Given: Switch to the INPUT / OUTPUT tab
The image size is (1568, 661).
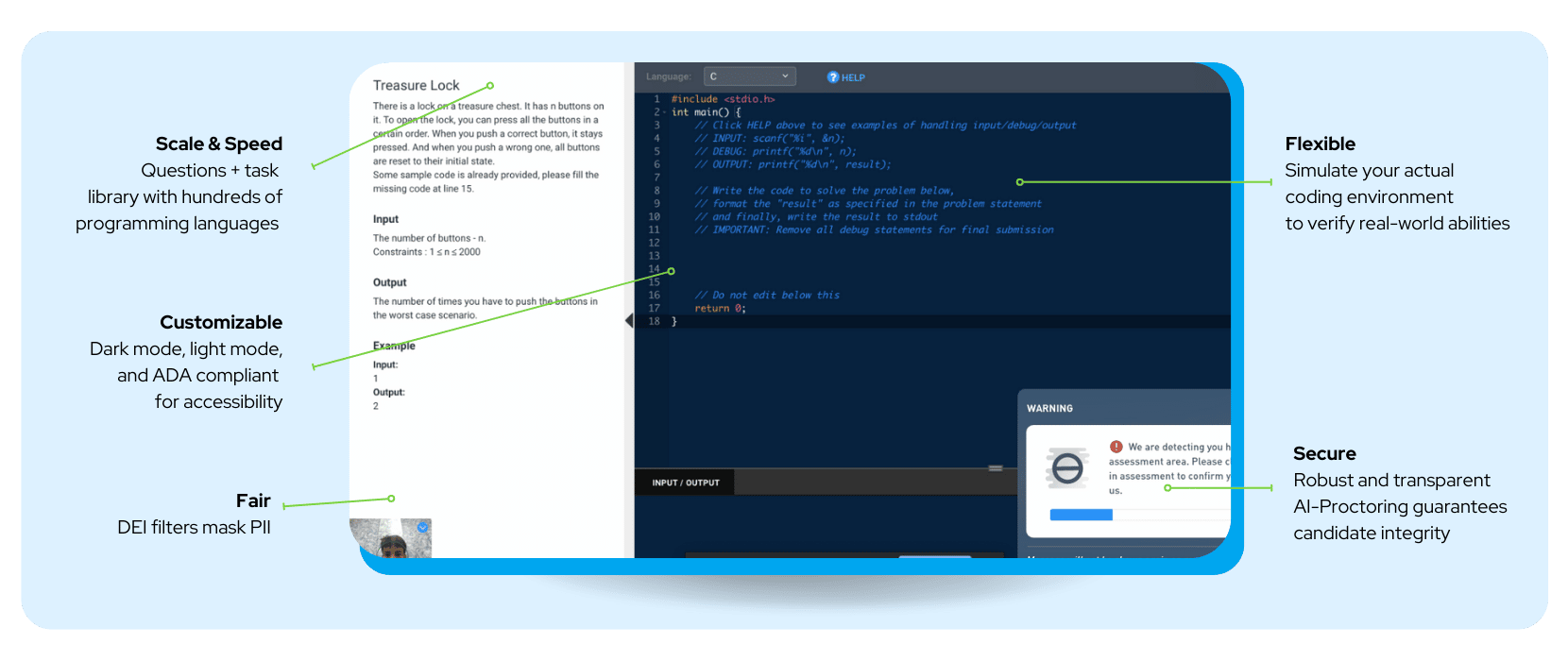Looking at the screenshot, I should click(x=686, y=483).
